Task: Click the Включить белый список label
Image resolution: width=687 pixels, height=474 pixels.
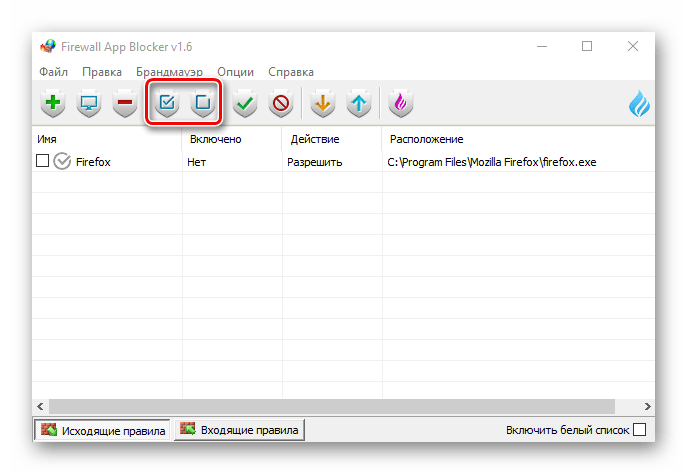Action: point(567,430)
